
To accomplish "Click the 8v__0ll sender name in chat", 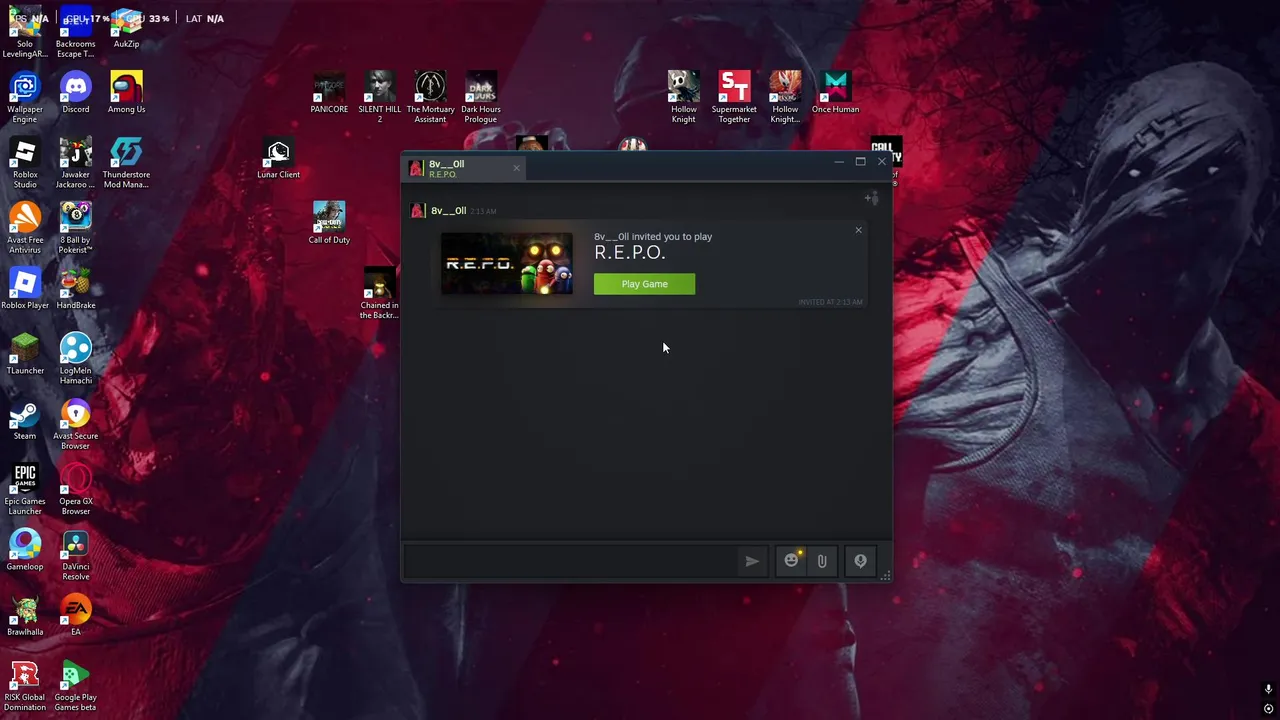I will click(448, 211).
